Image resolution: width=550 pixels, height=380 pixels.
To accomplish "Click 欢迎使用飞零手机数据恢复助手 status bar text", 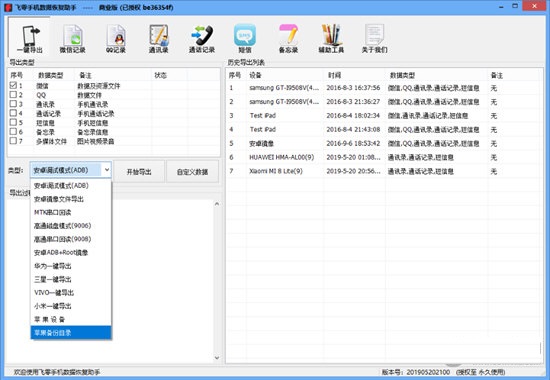I will [57, 372].
